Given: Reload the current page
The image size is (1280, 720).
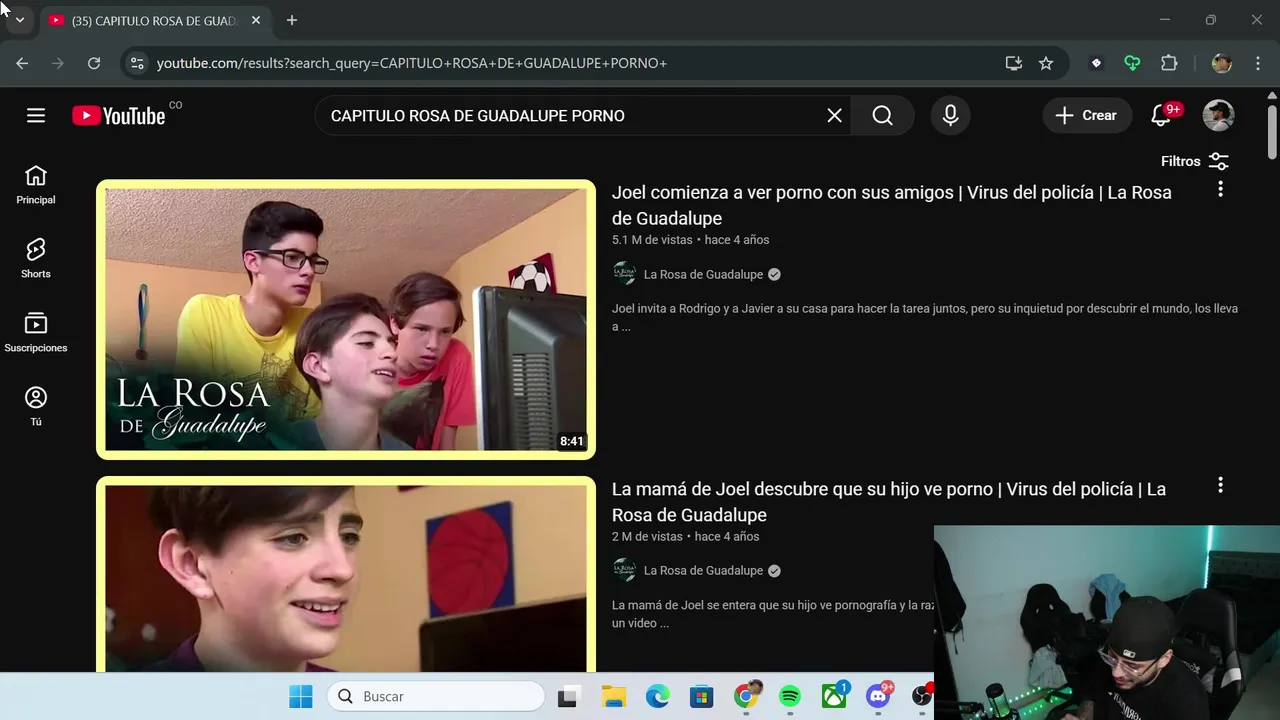Looking at the screenshot, I should click(x=94, y=63).
